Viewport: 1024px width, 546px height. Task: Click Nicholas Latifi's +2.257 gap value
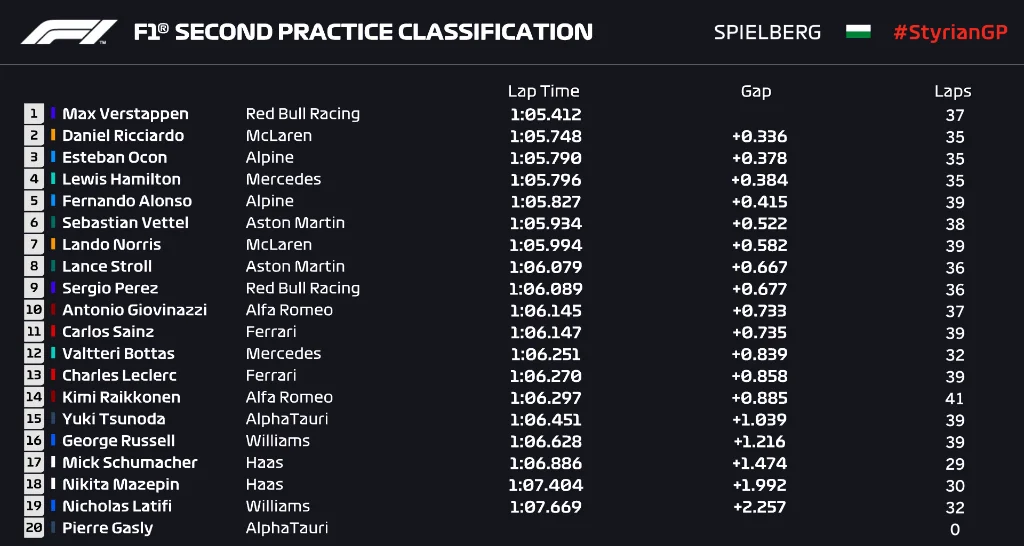click(x=759, y=507)
